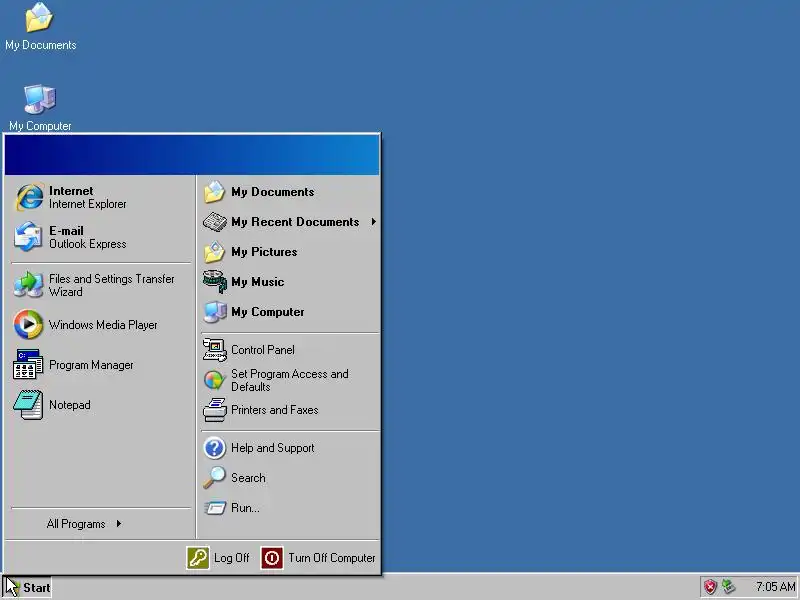Launch Files and Settings Transfer Wizard icon
800x600 pixels.
[29, 285]
